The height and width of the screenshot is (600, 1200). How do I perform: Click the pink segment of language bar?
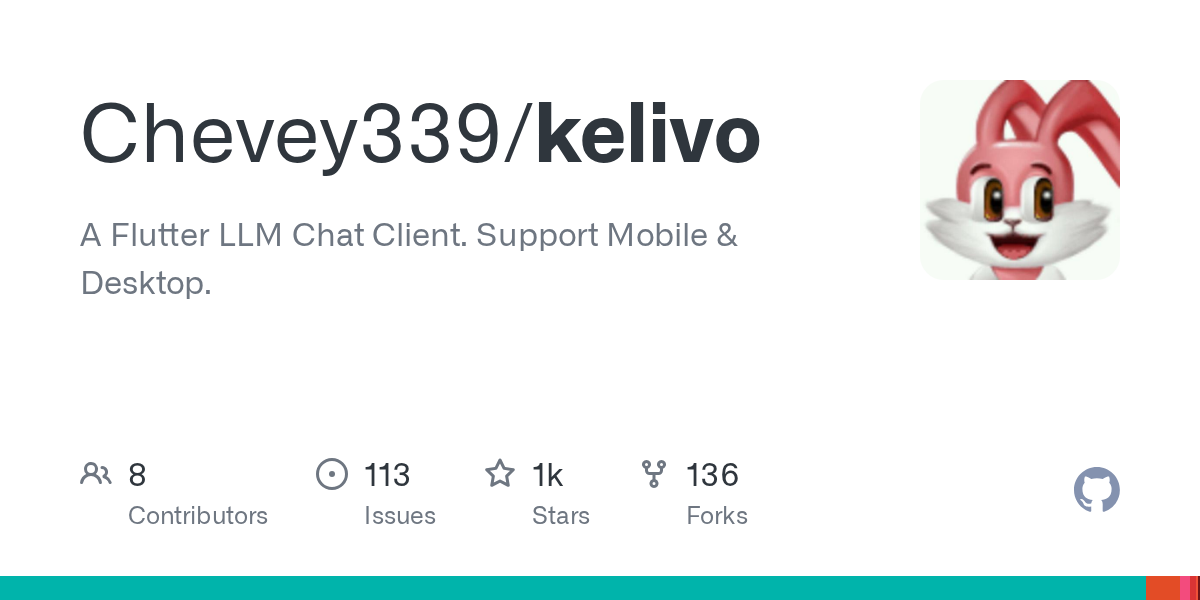[x=1184, y=588]
